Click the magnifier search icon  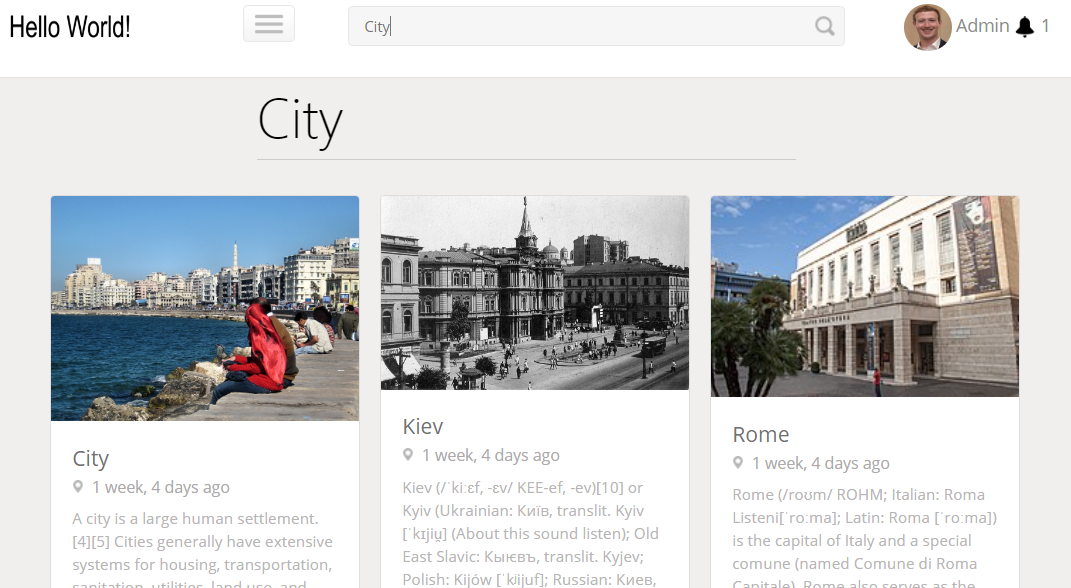coord(824,27)
